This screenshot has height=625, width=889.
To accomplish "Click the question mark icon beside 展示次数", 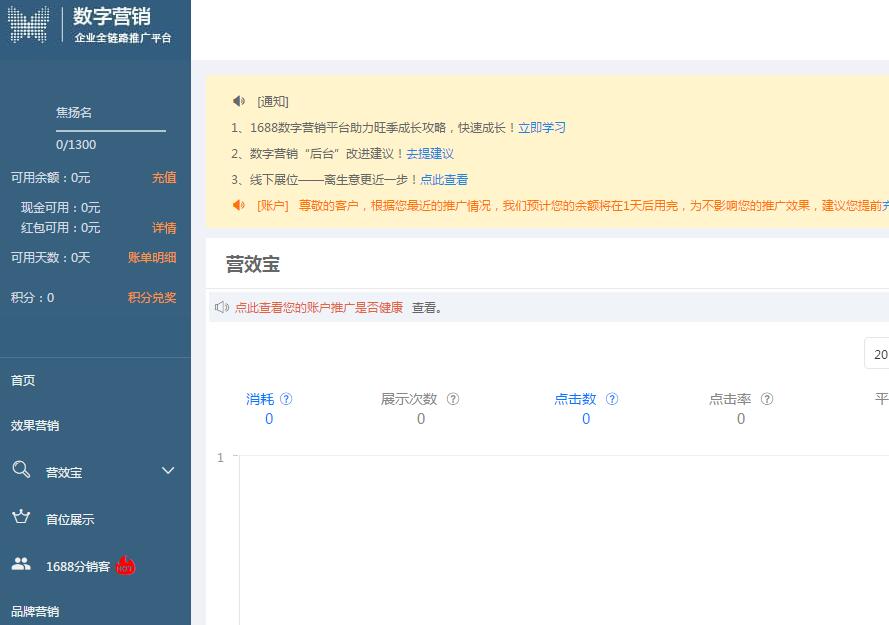I will (453, 398).
